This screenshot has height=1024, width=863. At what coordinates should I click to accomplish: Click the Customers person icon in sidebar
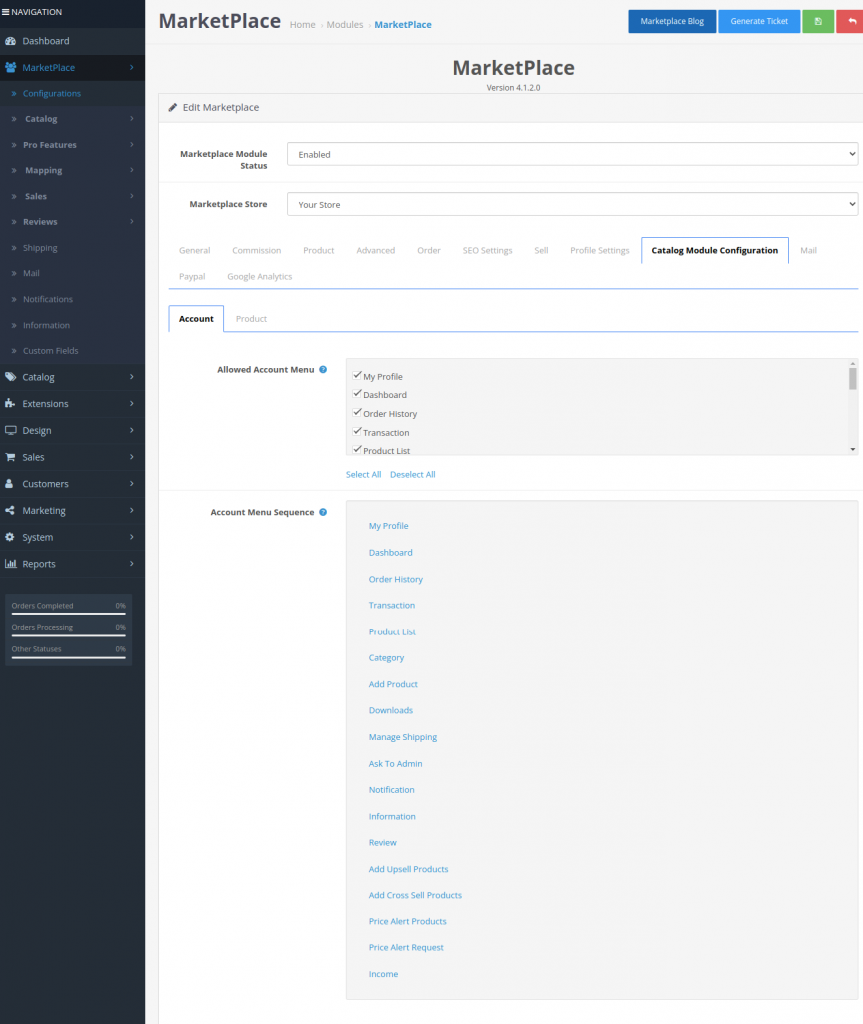pyautogui.click(x=9, y=484)
